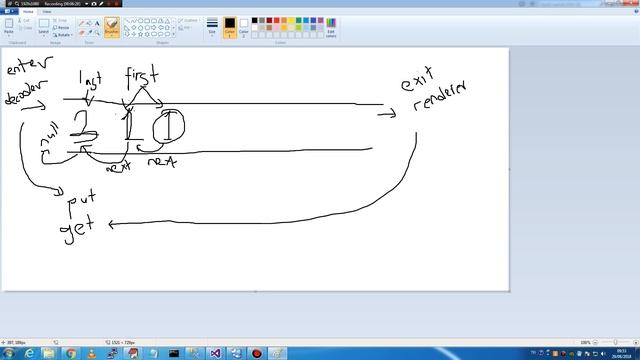Click the Crop command

tap(60, 20)
